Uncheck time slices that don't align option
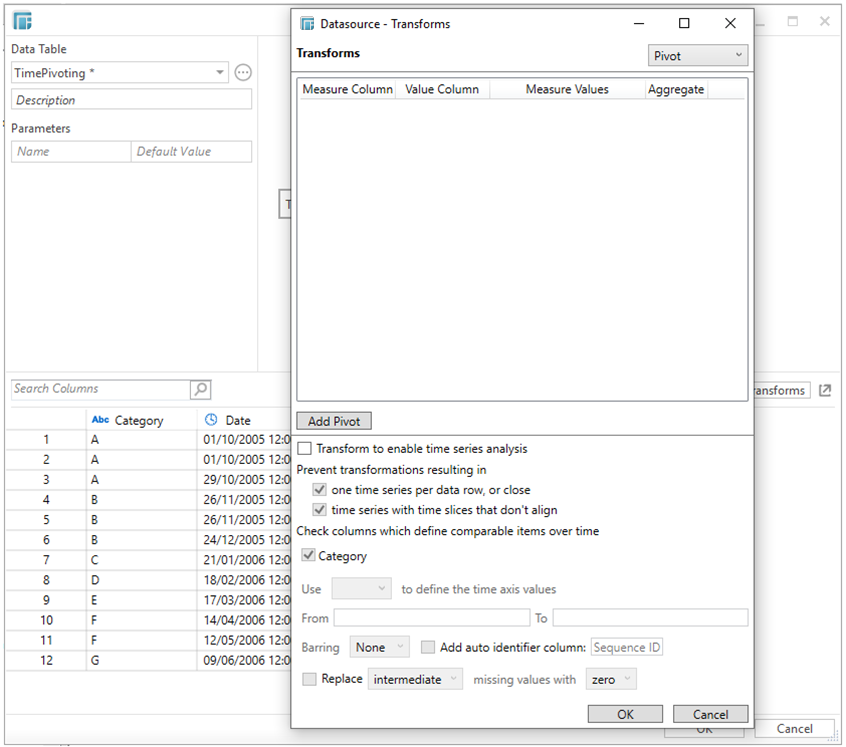 tap(319, 510)
